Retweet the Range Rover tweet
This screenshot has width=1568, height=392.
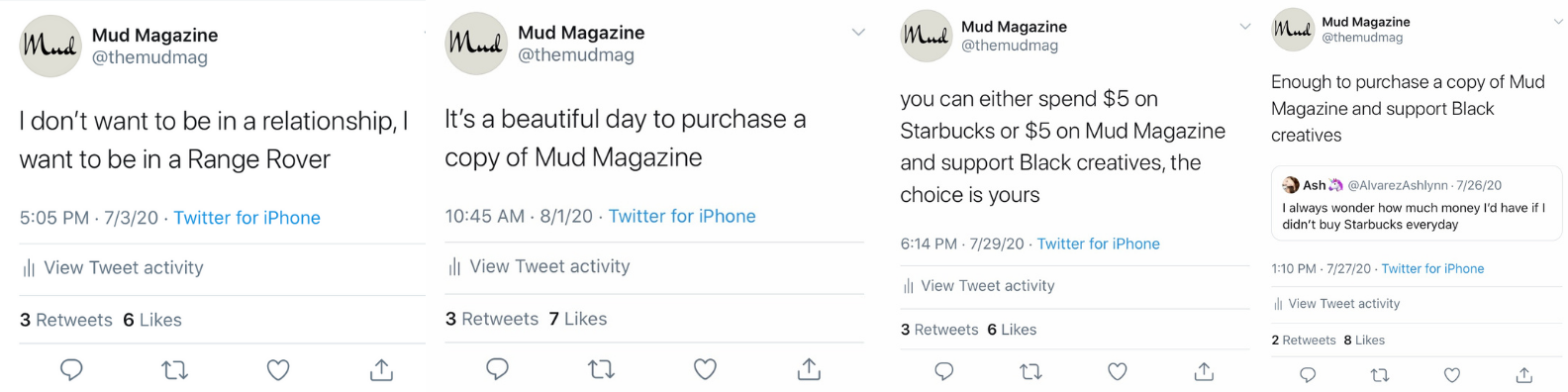point(174,370)
